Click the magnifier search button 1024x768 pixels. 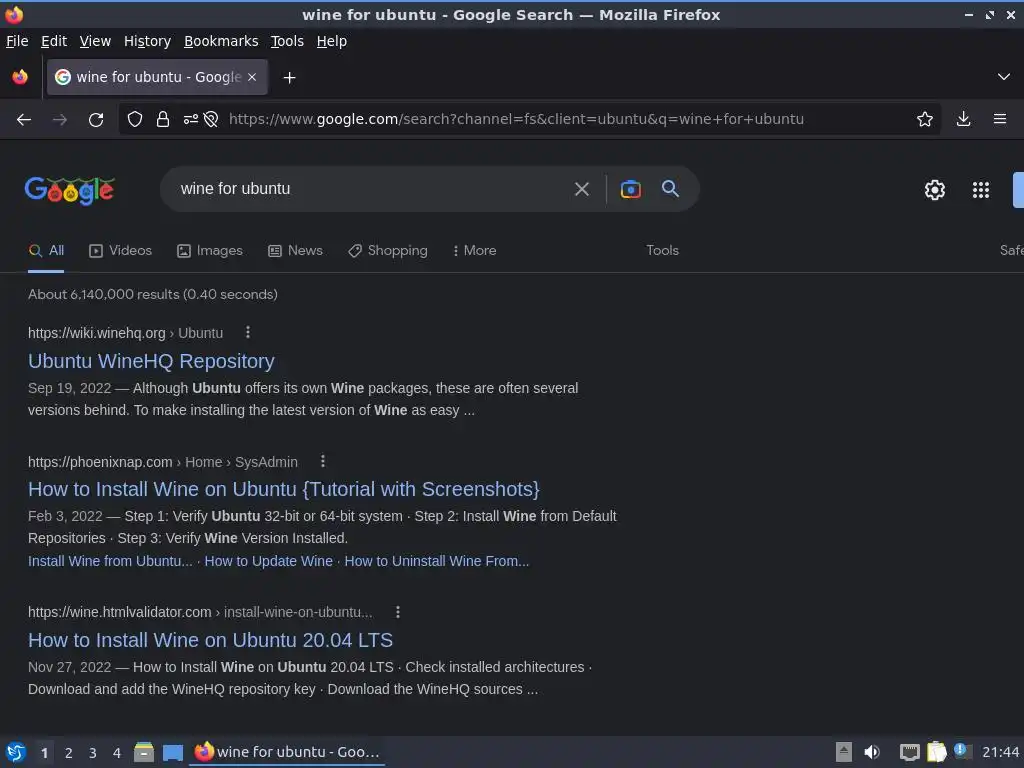[670, 189]
